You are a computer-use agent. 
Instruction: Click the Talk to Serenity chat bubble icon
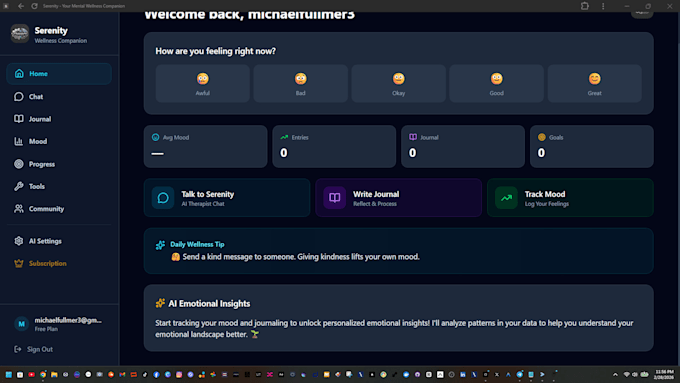(163, 198)
